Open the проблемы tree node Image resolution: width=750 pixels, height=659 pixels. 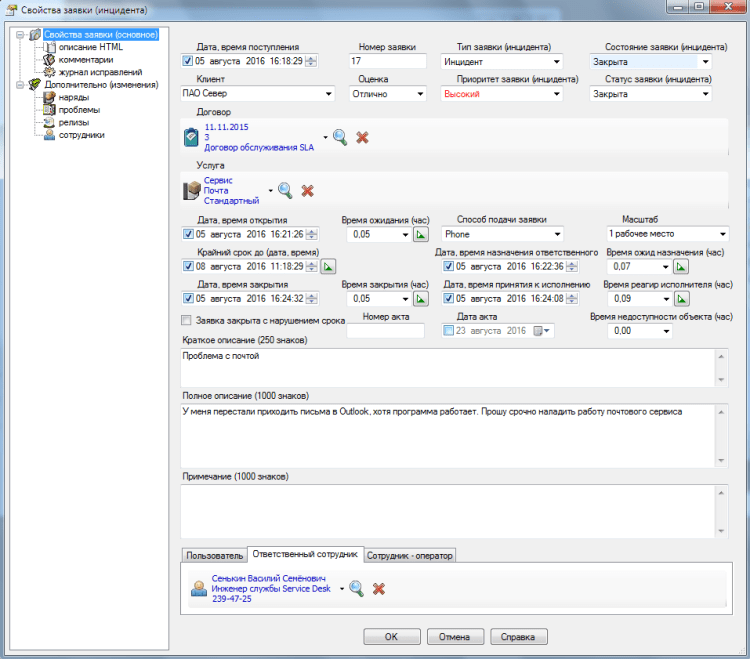[x=79, y=110]
